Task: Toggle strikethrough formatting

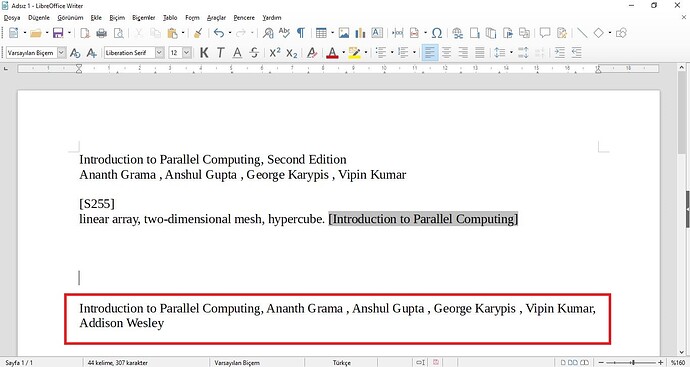Action: (254, 53)
